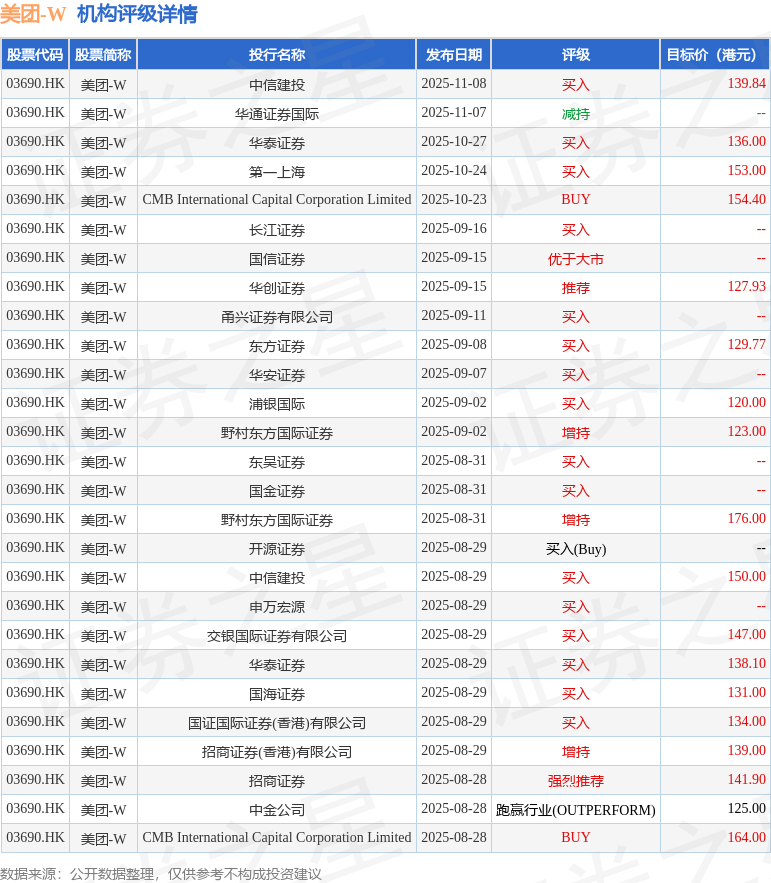Viewport: 771px width, 883px height.
Task: Click target price 176.00
Action: [x=746, y=519]
